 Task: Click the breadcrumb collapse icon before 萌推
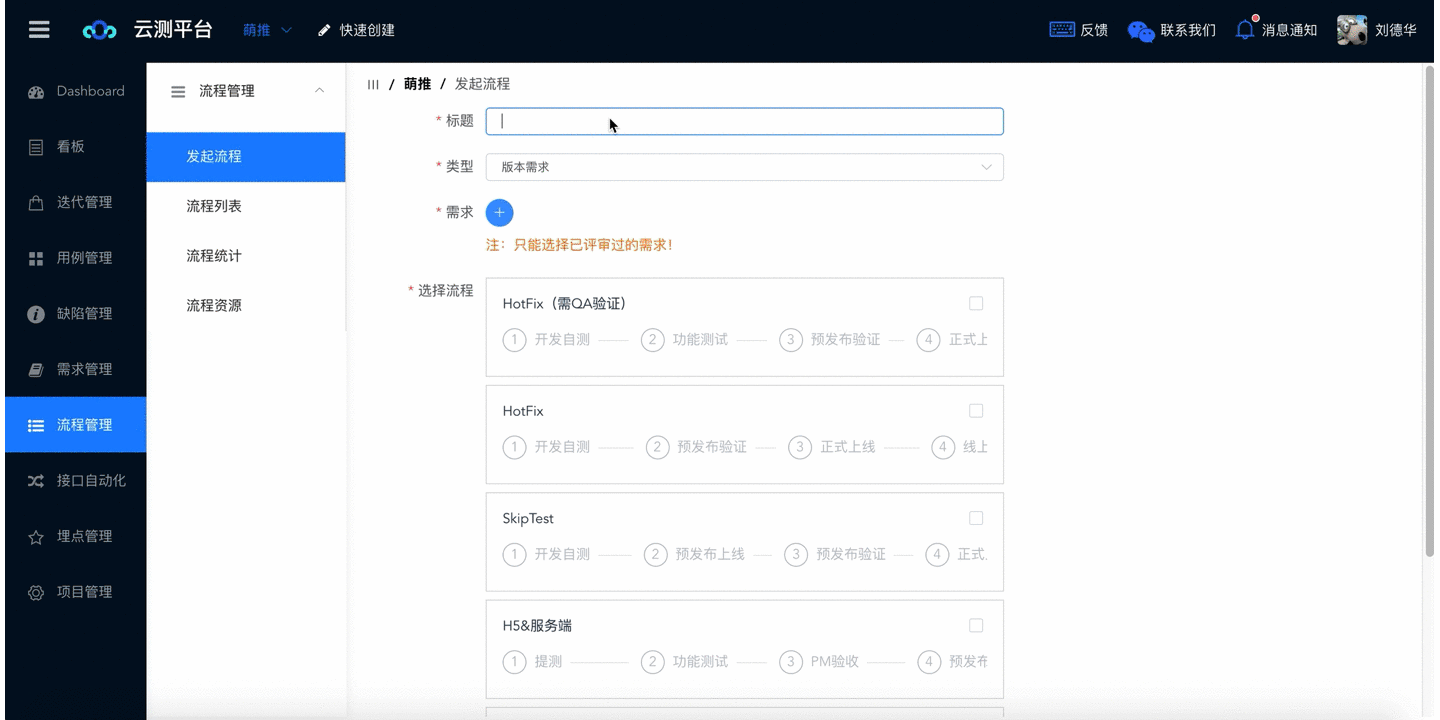pyautogui.click(x=373, y=84)
